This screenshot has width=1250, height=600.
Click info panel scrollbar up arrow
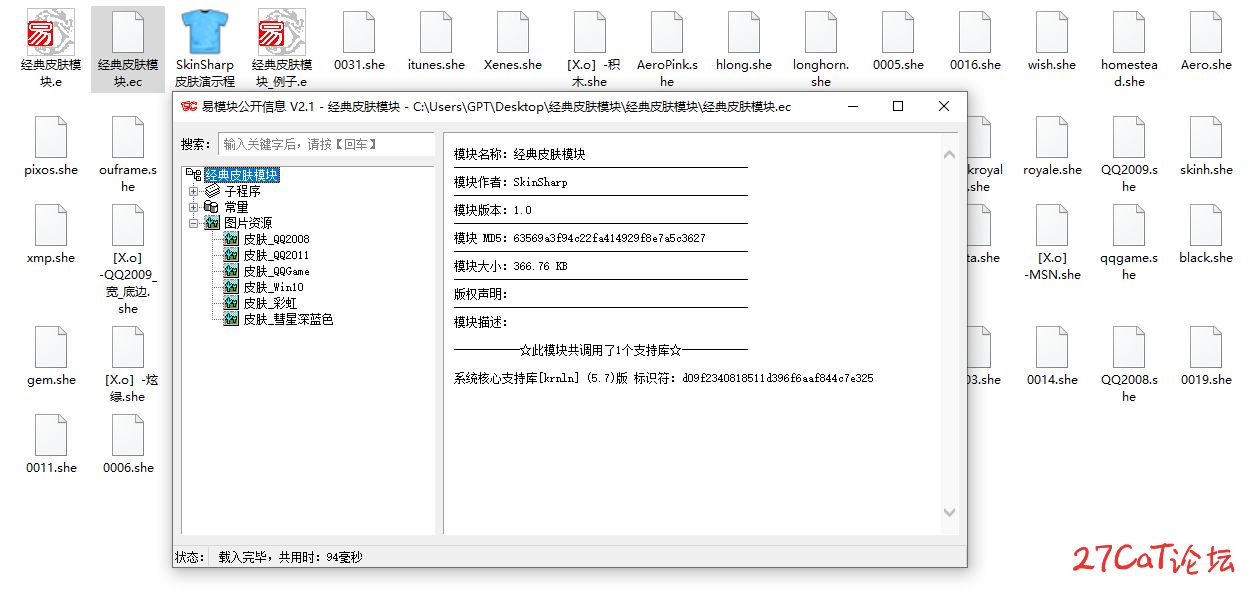click(950, 155)
